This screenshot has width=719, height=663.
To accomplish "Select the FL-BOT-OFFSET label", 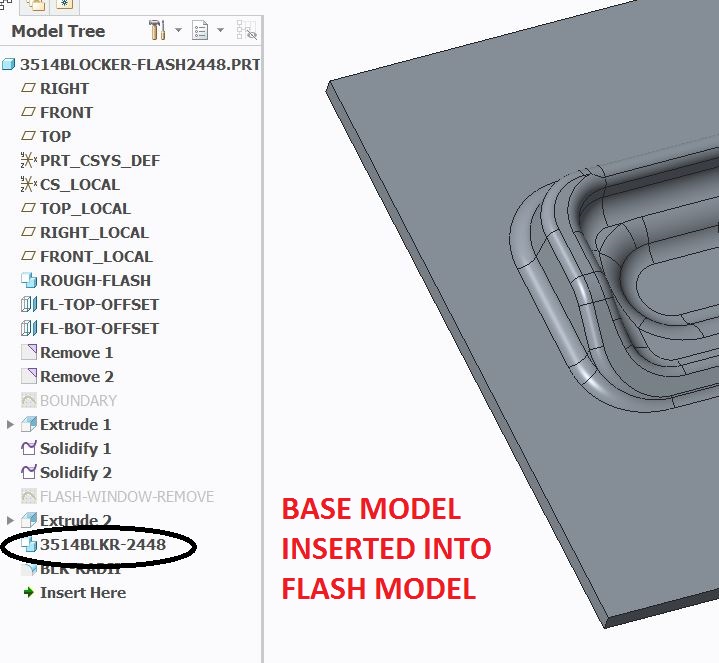I will click(100, 328).
